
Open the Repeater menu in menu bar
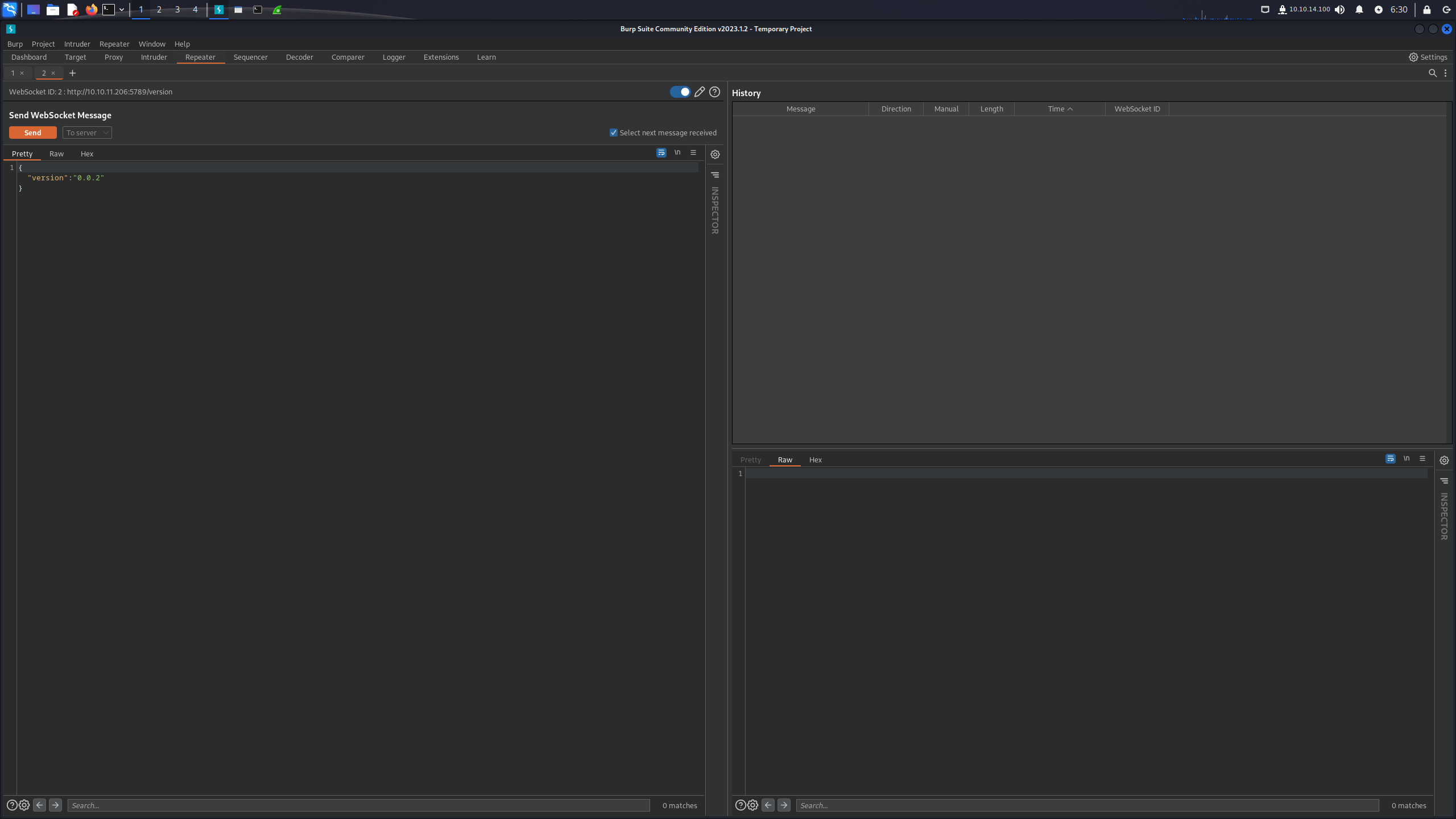114,44
